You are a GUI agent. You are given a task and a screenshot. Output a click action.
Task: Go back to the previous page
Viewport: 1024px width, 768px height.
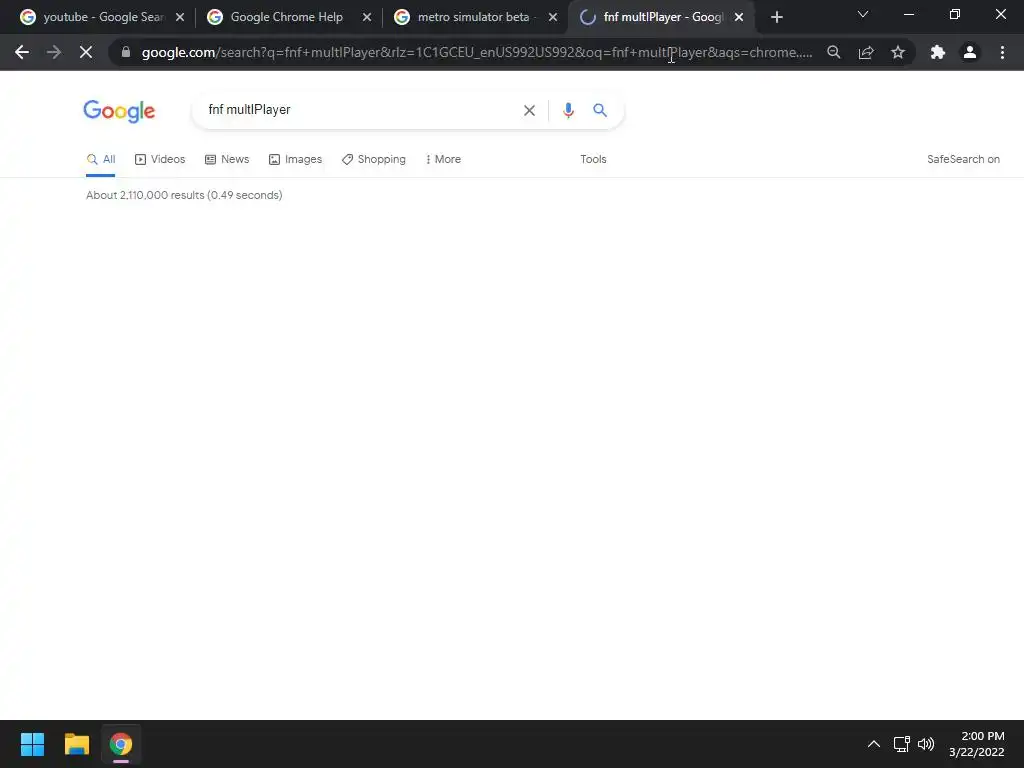point(22,52)
